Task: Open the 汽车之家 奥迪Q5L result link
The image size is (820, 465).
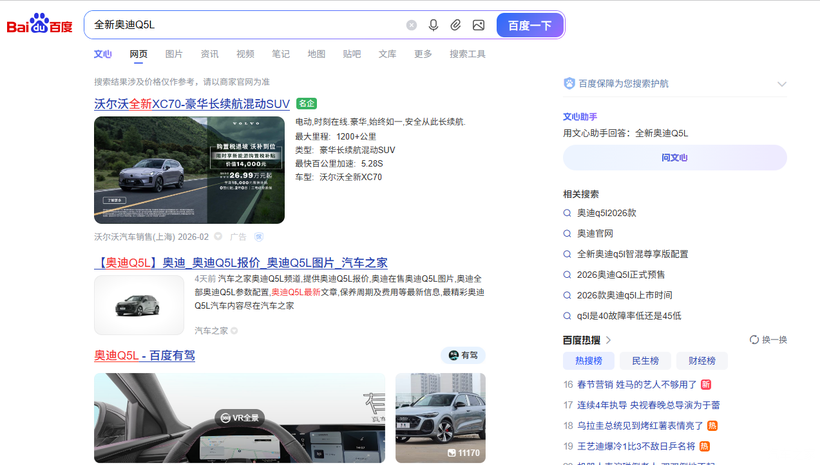Action: (x=241, y=263)
